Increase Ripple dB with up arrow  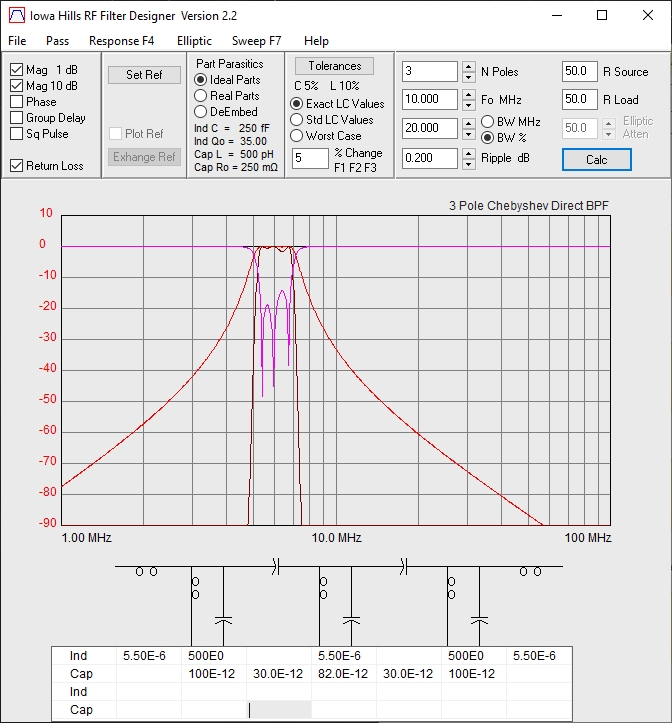tap(469, 154)
